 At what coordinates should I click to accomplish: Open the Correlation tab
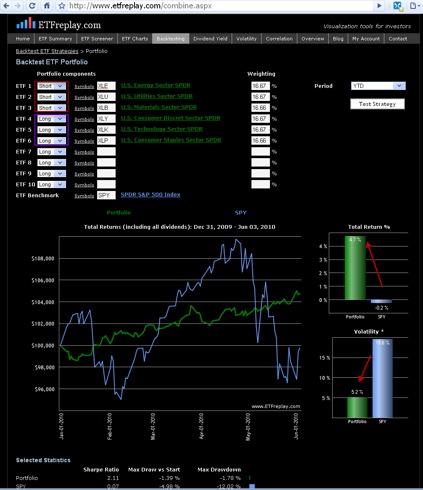coord(279,39)
